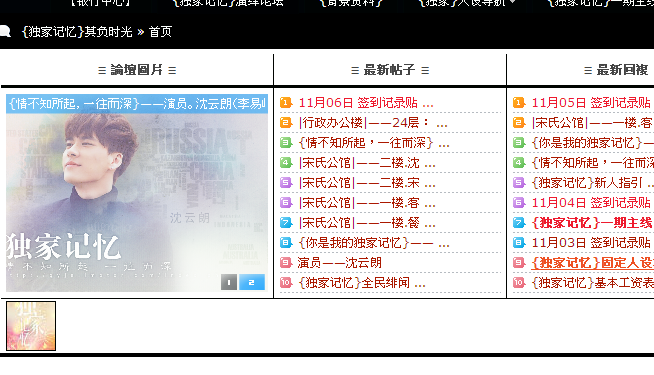The height and width of the screenshot is (375, 654).
Task: Open the 11月06日 签到记录贴 post
Action: pyautogui.click(x=366, y=103)
